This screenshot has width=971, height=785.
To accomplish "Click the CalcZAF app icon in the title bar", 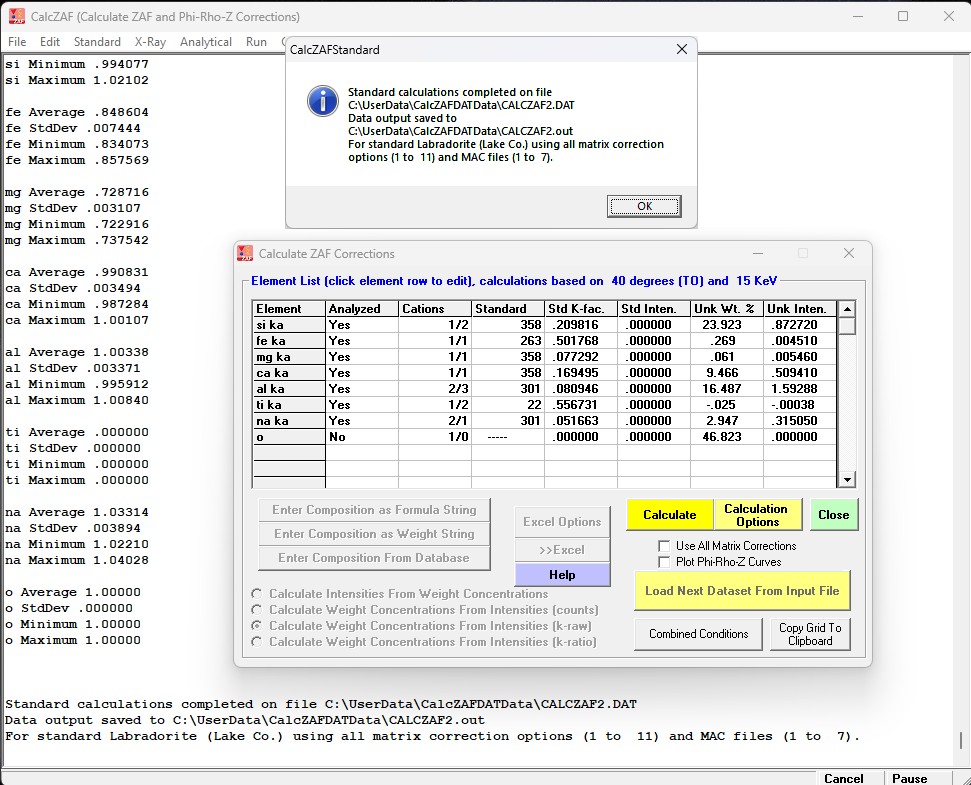I will (16, 16).
